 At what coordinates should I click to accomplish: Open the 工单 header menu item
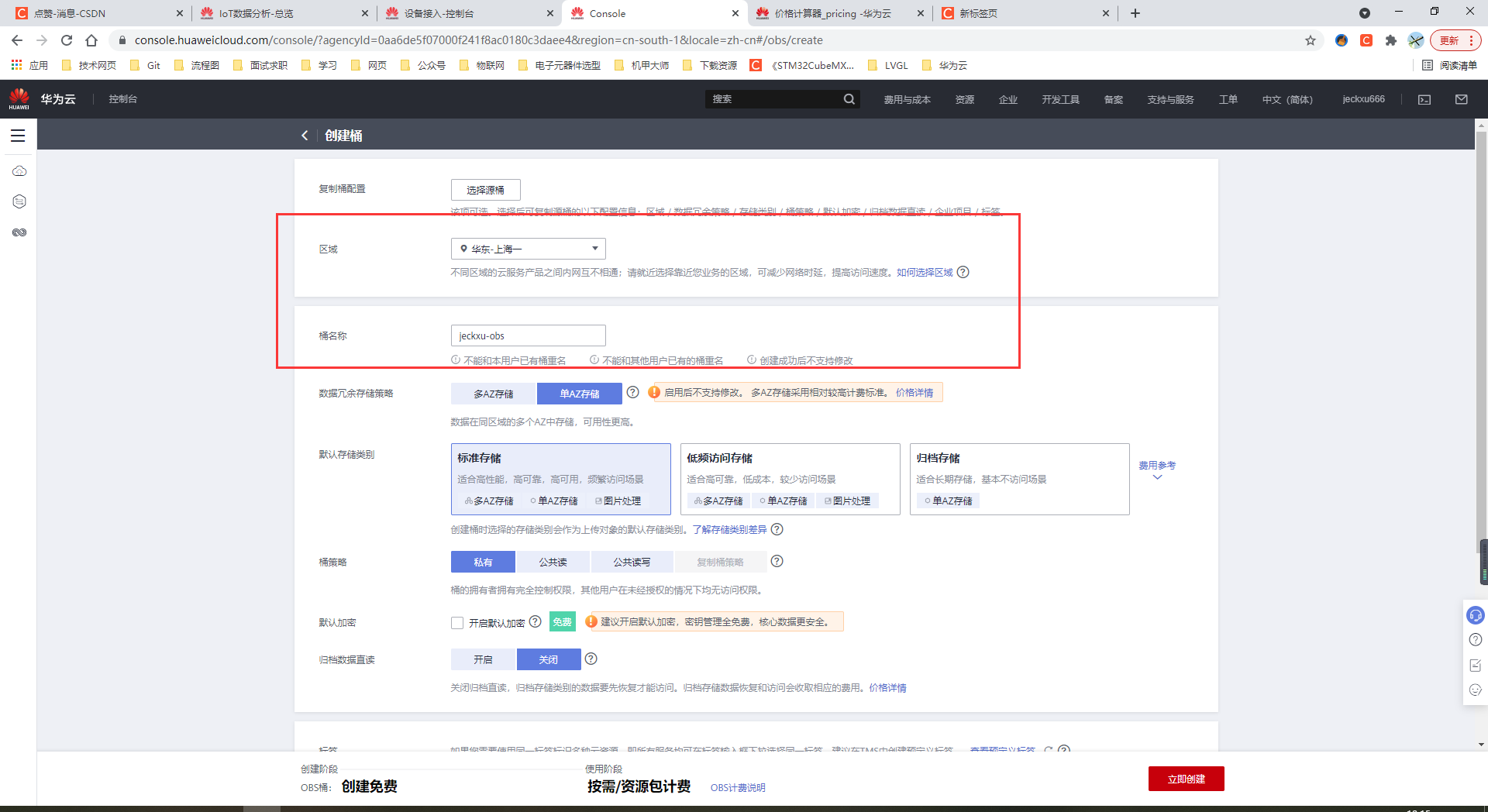click(x=1228, y=99)
